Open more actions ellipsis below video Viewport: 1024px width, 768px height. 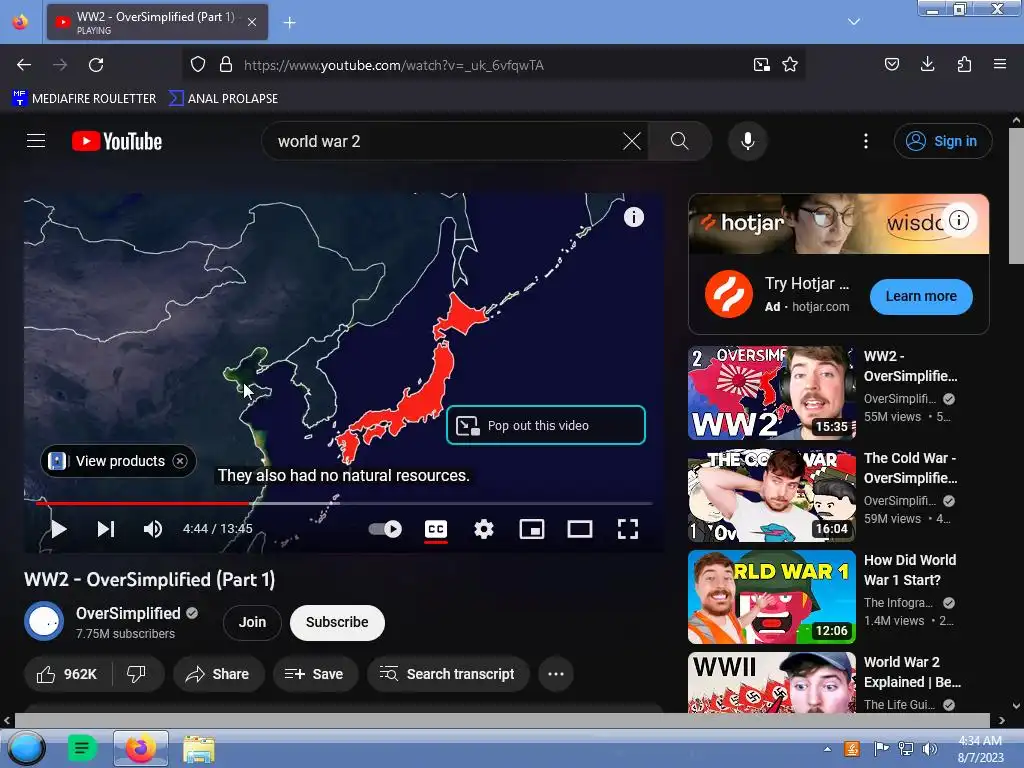coord(556,674)
